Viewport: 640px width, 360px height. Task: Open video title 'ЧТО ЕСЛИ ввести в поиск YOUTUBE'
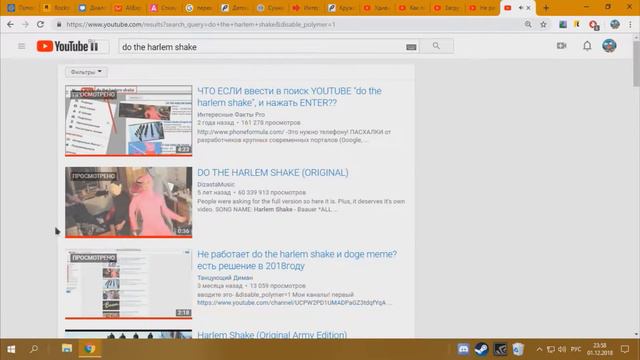pos(289,97)
